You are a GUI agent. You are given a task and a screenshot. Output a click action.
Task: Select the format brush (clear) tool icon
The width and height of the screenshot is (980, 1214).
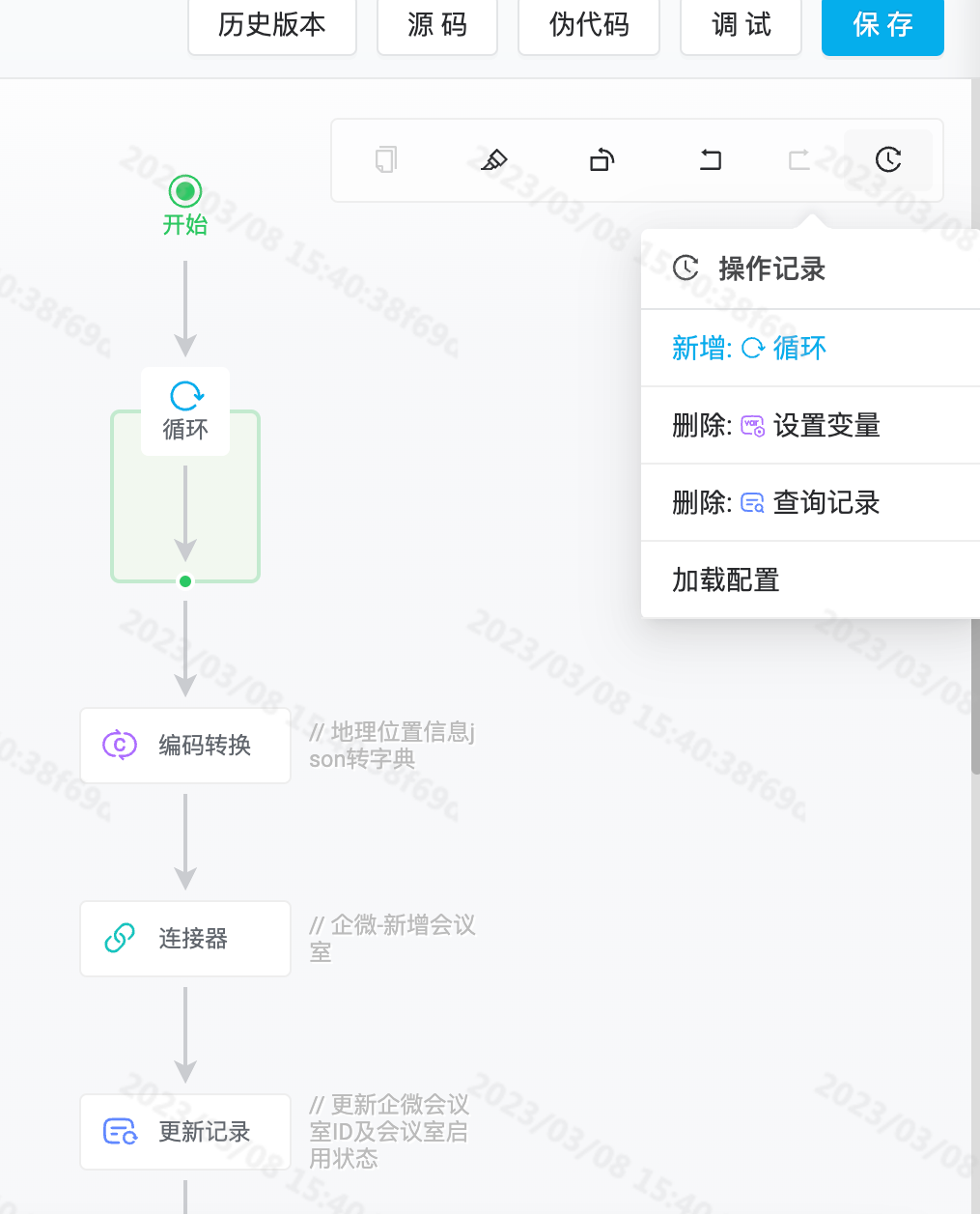(x=494, y=159)
